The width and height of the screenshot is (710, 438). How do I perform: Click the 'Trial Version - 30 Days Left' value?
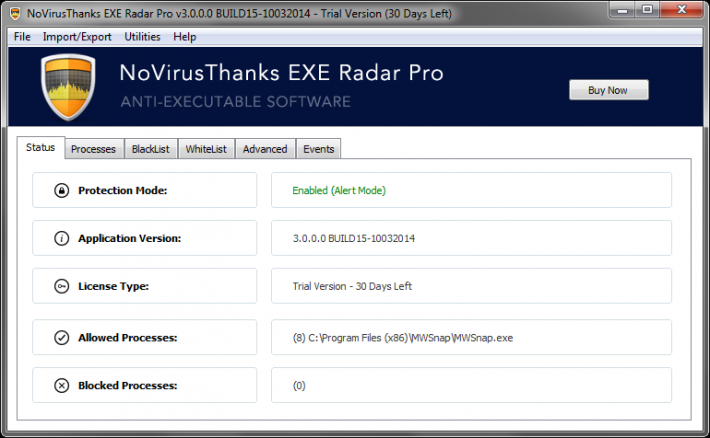(352, 286)
